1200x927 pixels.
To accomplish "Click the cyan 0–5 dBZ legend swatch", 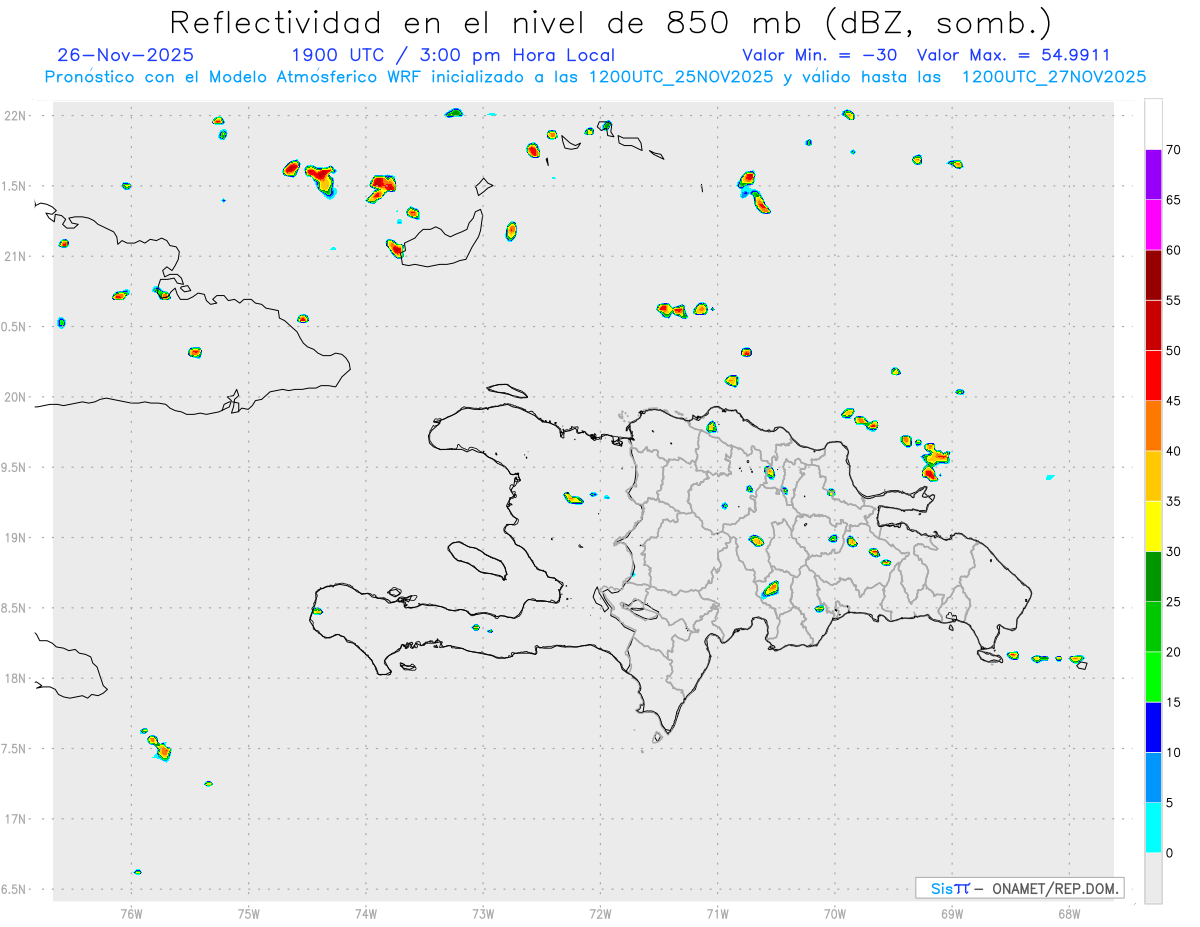I will tap(1153, 828).
